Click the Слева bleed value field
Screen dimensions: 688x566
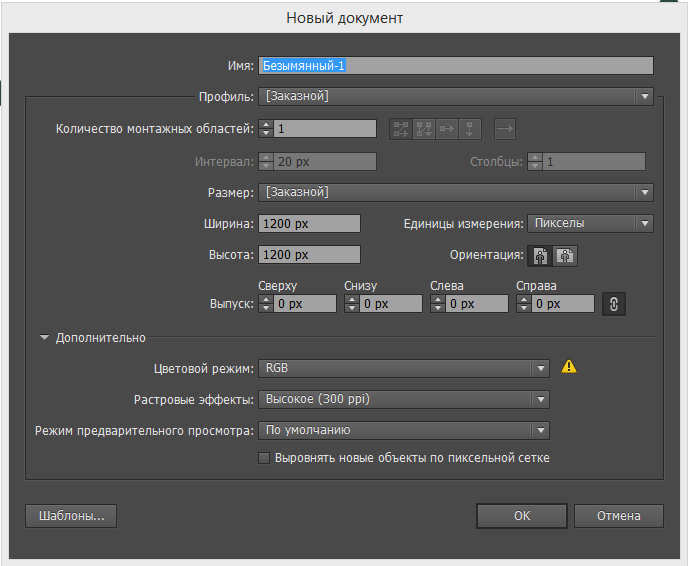pos(477,304)
